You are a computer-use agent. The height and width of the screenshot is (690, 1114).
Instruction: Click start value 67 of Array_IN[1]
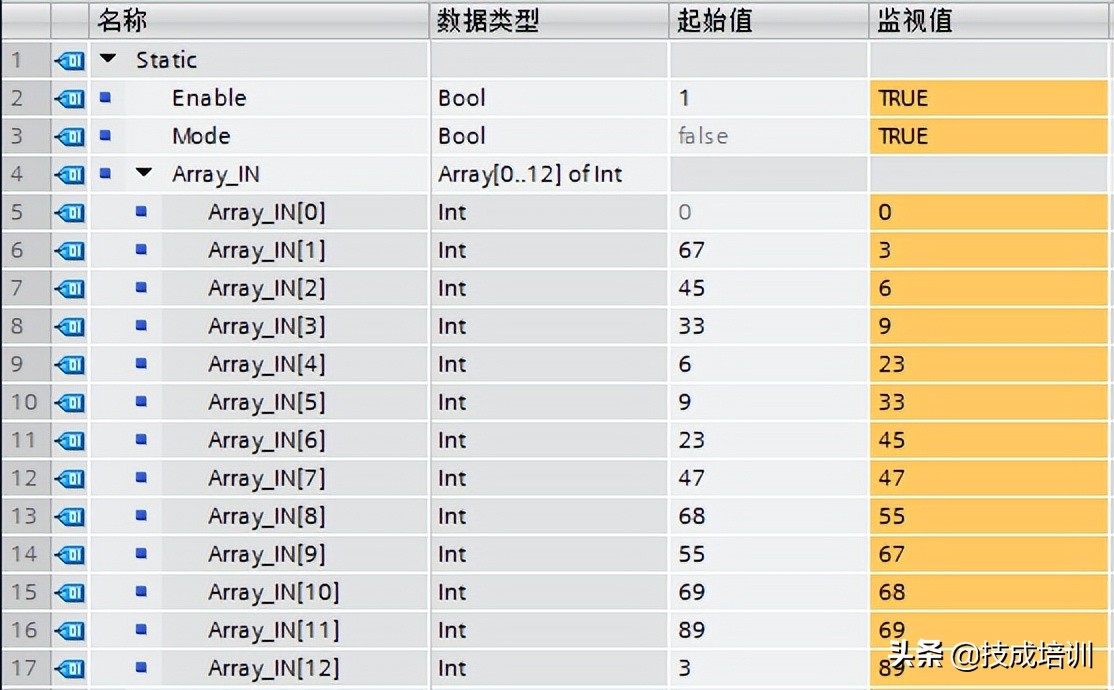[691, 250]
